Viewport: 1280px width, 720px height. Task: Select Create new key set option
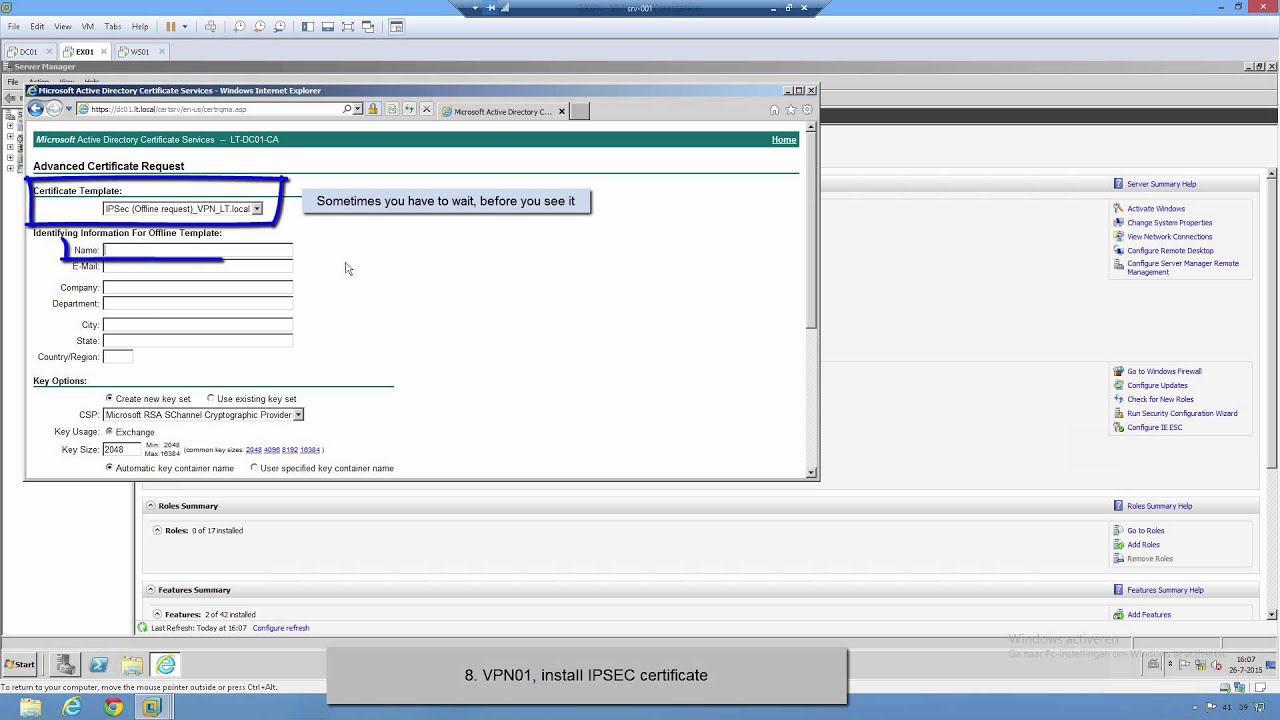pos(110,398)
